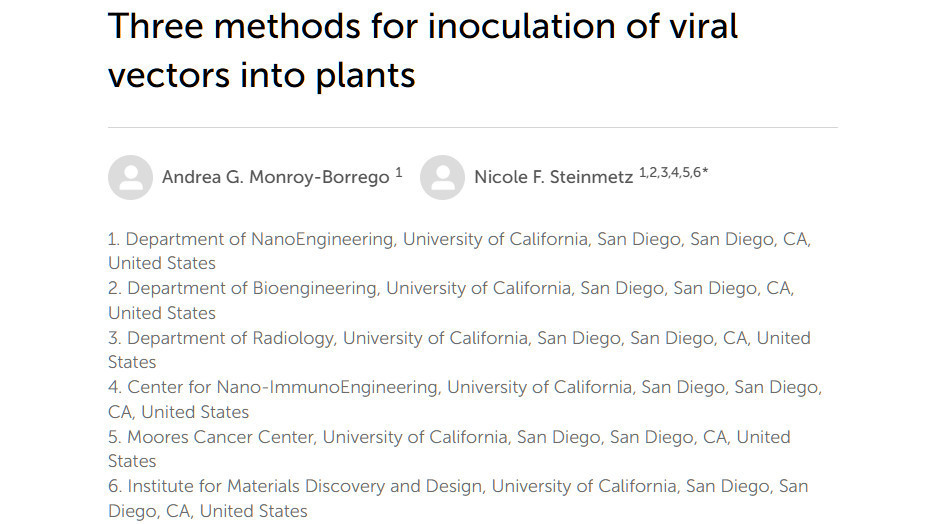Viewport: 944px width, 524px height.
Task: Select the Center for Nano-ImmunoEngineering affiliation
Action: pos(465,399)
